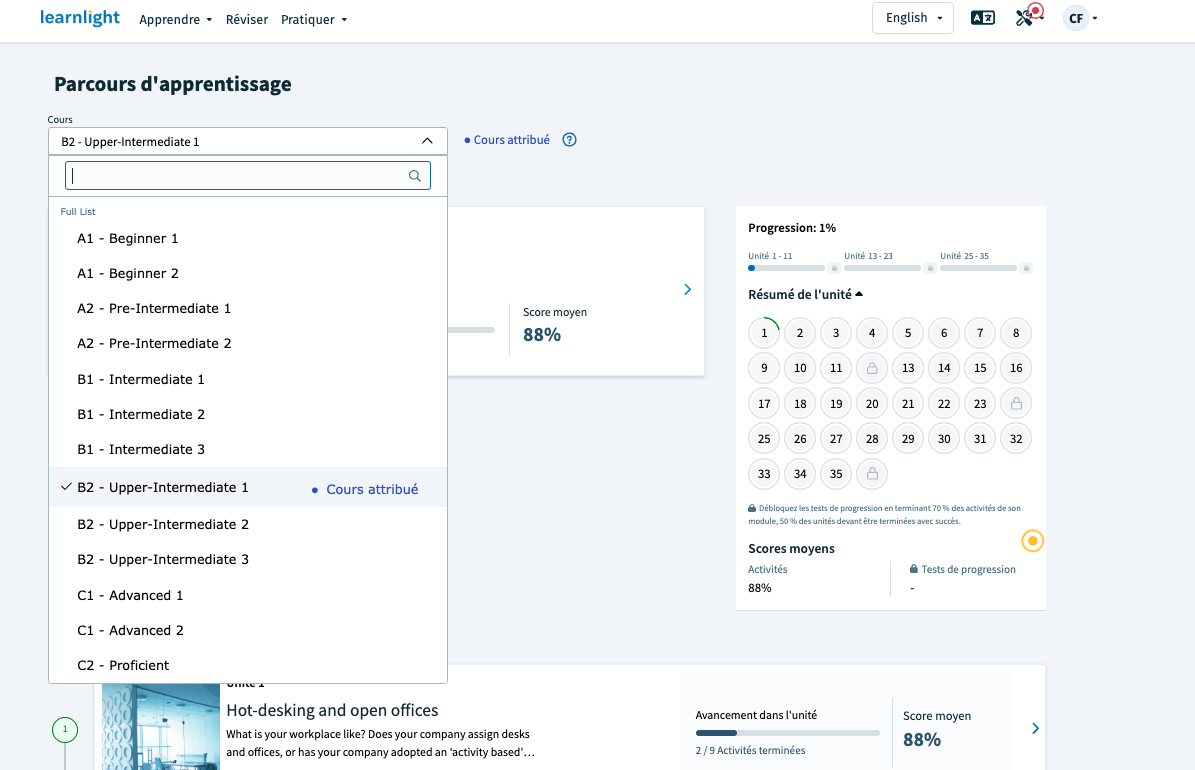The image size is (1195, 770).
Task: Open the Apprendre menu
Action: click(x=175, y=20)
